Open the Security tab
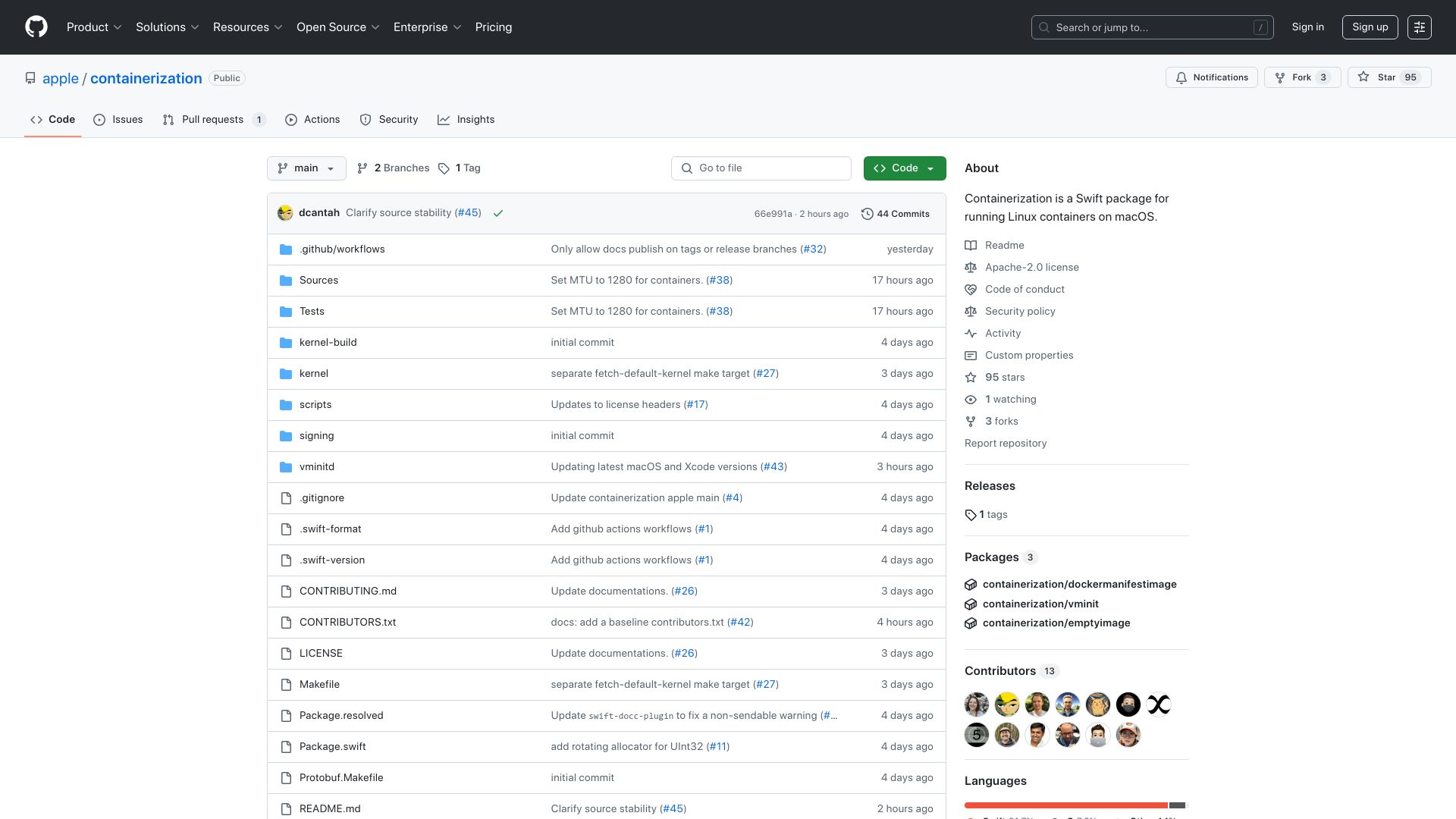This screenshot has height=819, width=1456. [x=389, y=120]
